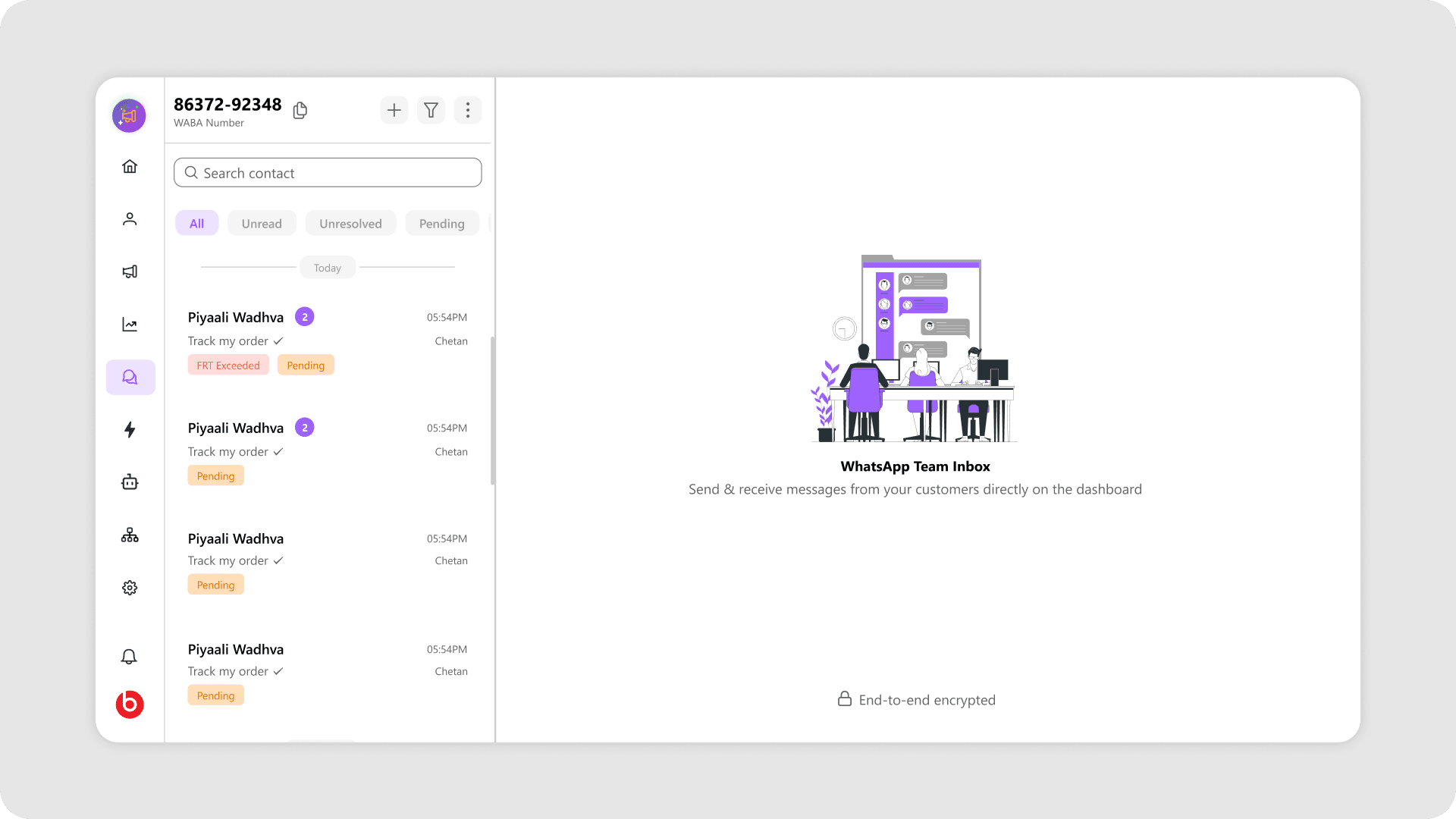Select the All filter tab
The image size is (1456, 819).
[197, 223]
